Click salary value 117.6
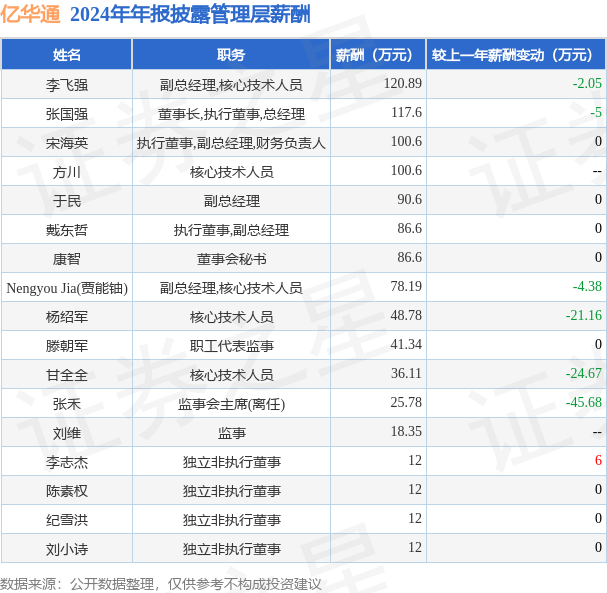The image size is (607, 593). 406,112
